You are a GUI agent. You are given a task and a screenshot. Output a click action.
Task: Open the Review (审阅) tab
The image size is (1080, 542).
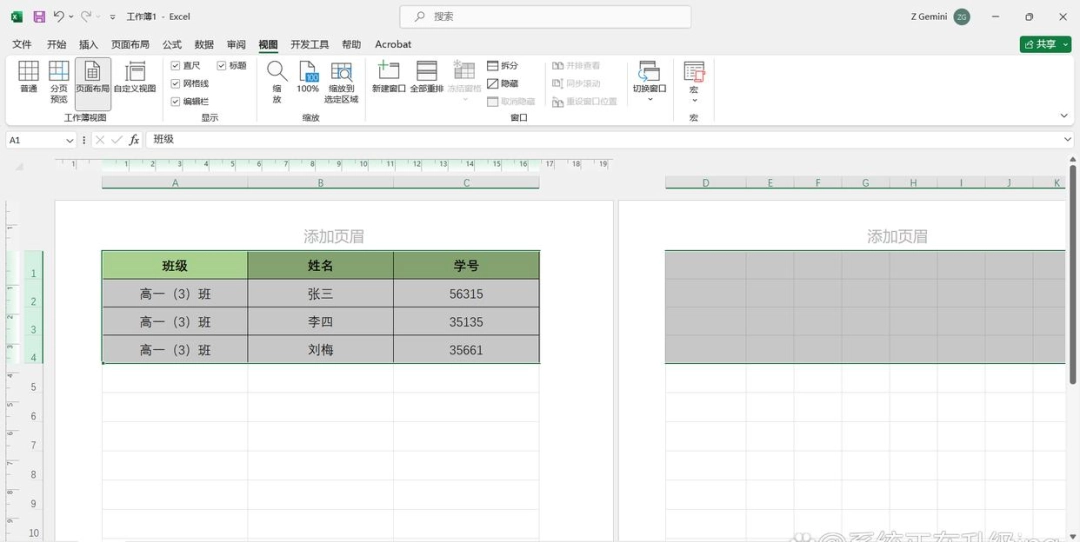[236, 44]
